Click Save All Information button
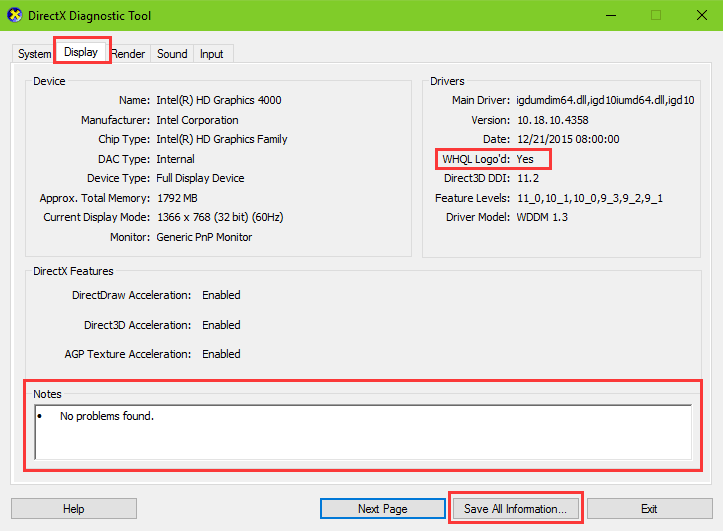 click(516, 508)
